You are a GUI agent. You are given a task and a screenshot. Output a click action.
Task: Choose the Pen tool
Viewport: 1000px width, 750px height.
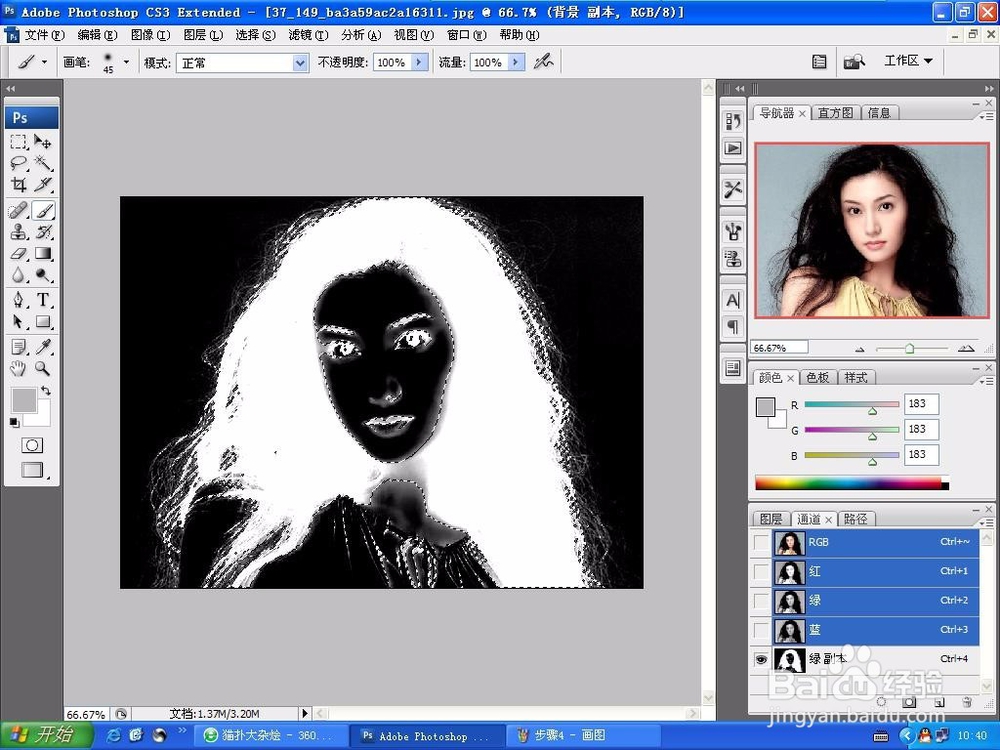click(20, 300)
